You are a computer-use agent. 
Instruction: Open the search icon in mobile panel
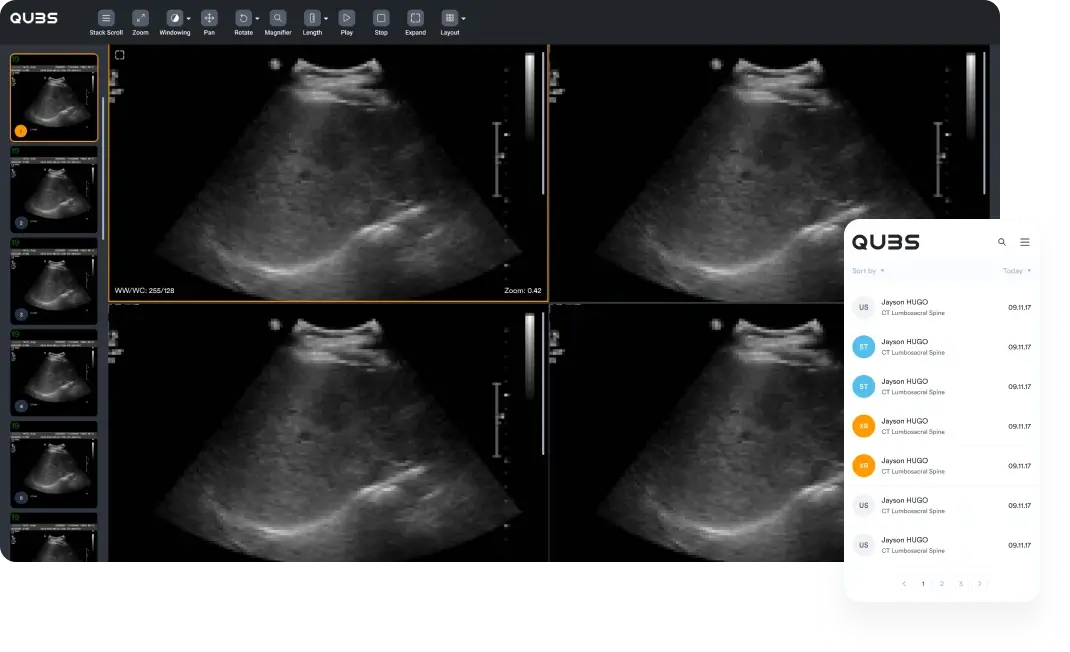click(x=1002, y=242)
